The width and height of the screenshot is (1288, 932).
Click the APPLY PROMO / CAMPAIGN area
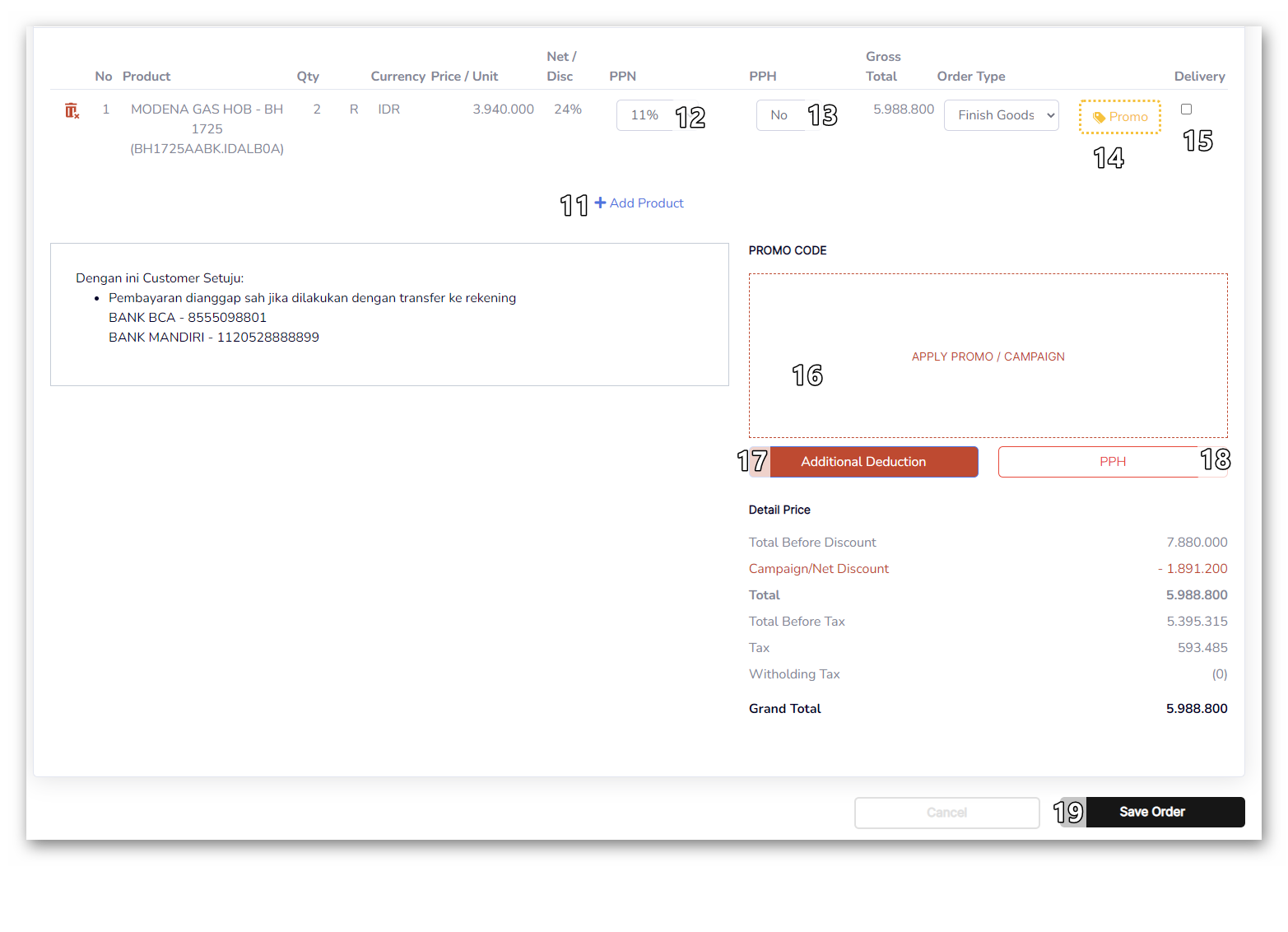[988, 356]
